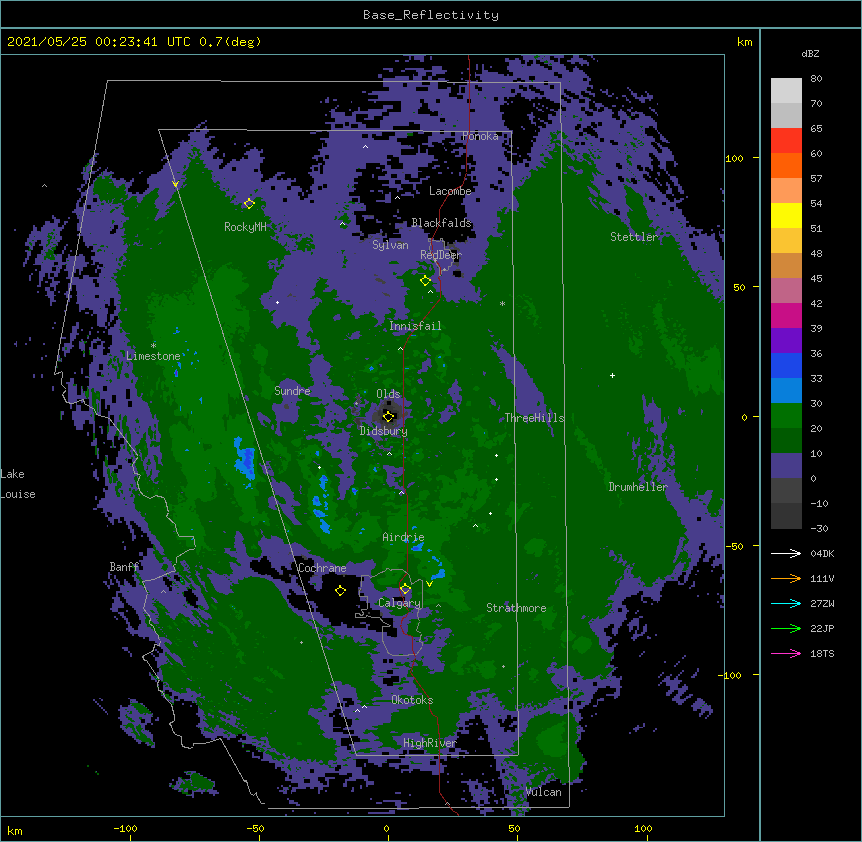Screen dimensions: 862x842
Task: Click the yellow diamond marker below RedDeer
Action: coord(425,281)
